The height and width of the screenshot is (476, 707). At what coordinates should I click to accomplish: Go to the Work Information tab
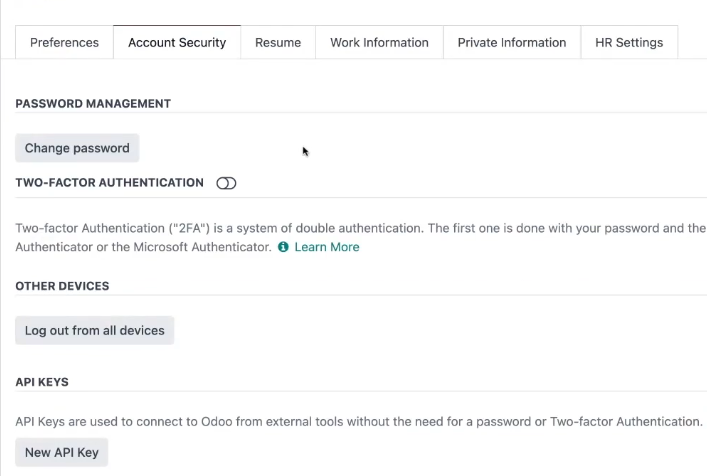(x=379, y=42)
